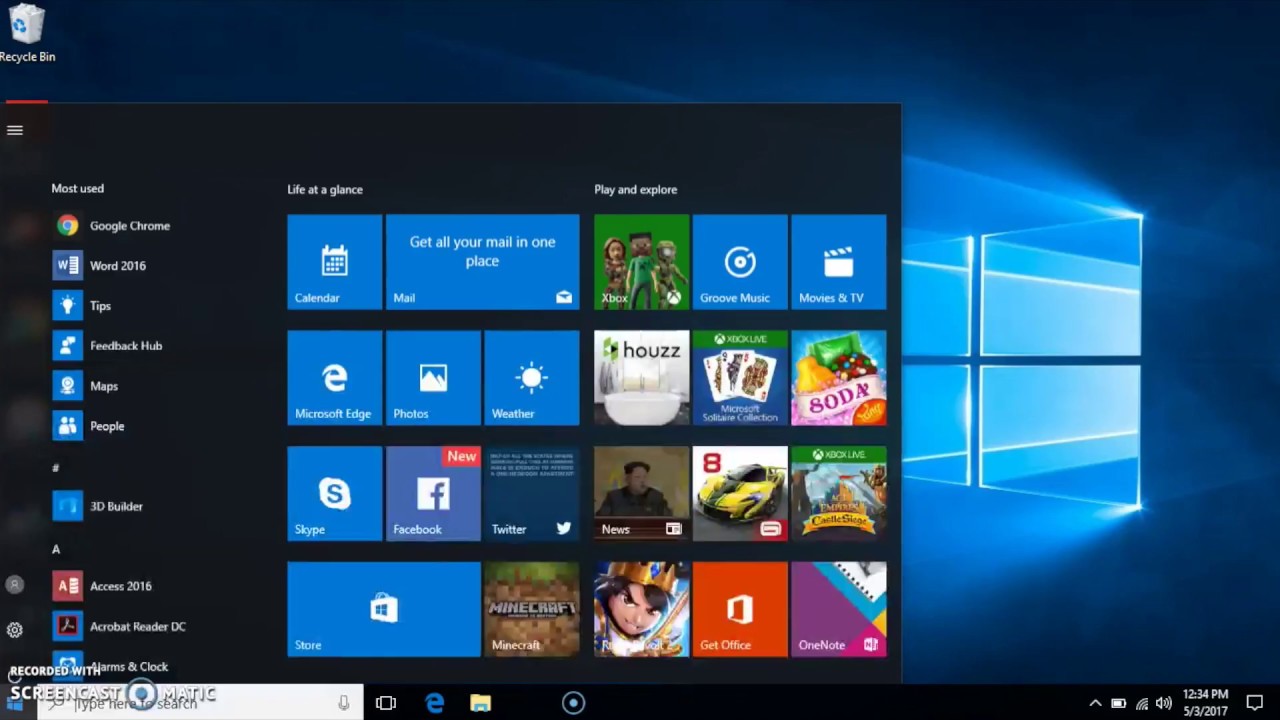Viewport: 1280px width, 720px height.
Task: Open the Calendar tile
Action: pos(334,262)
